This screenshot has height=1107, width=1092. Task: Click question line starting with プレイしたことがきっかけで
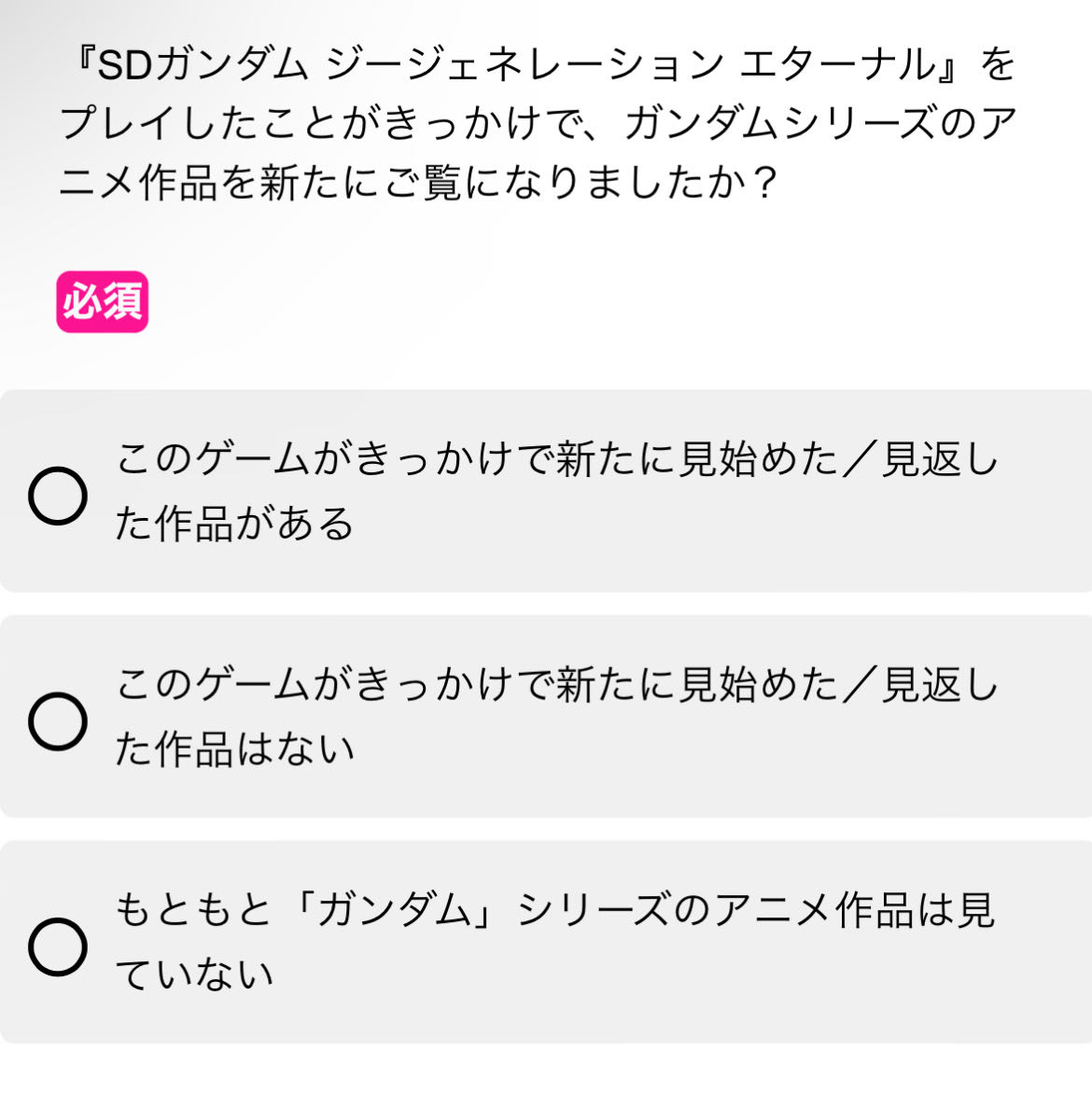(x=538, y=123)
